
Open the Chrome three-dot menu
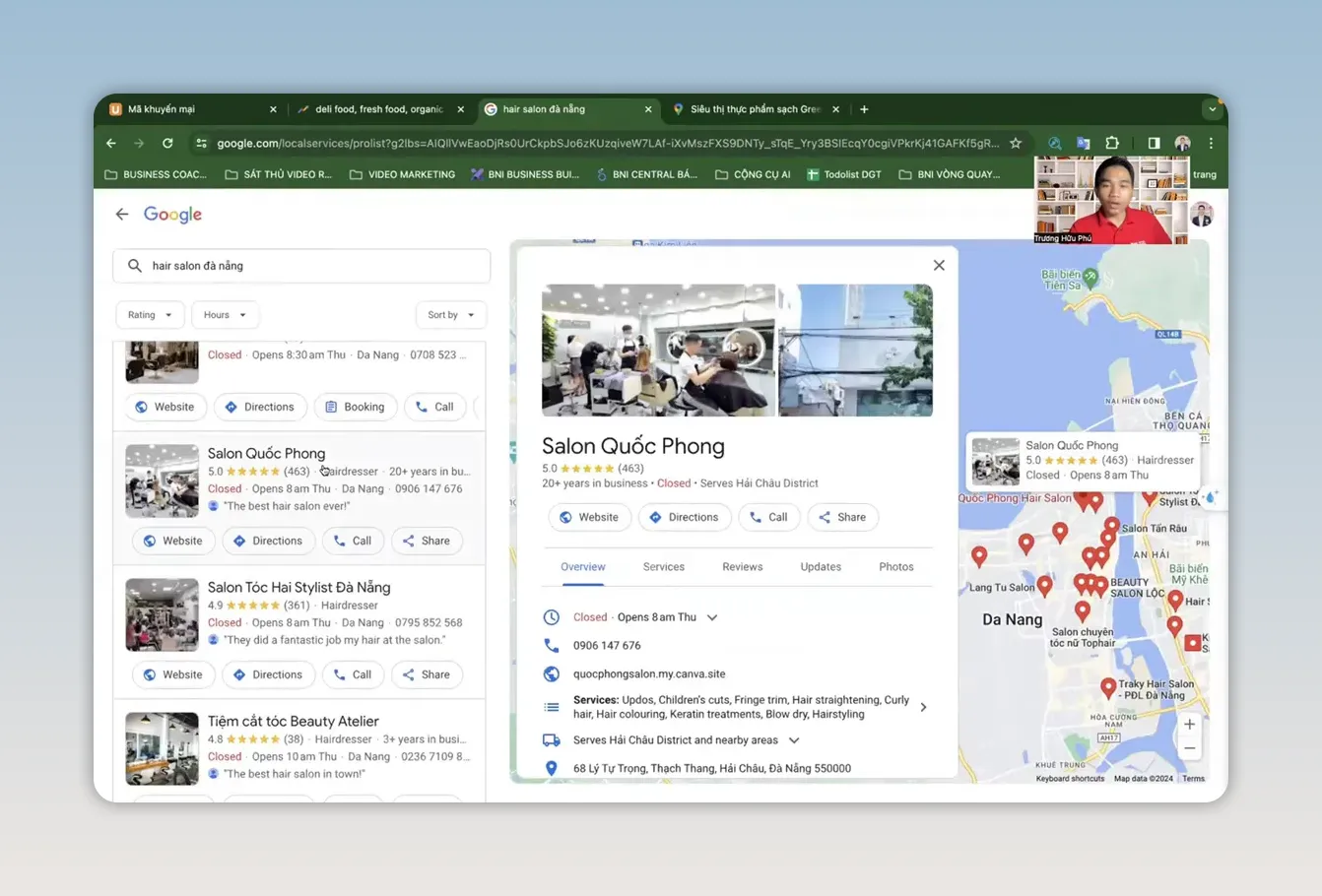(x=1211, y=143)
